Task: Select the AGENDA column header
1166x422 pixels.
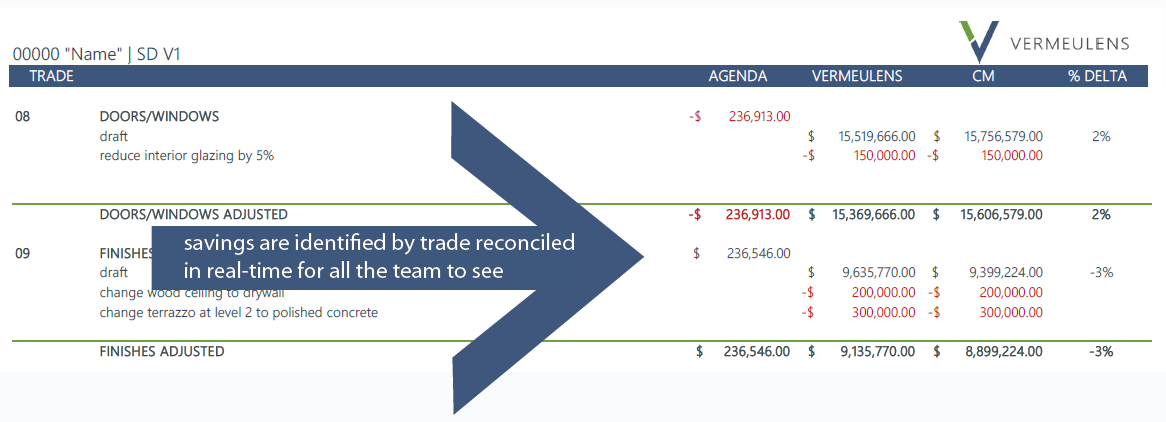Action: (738, 76)
